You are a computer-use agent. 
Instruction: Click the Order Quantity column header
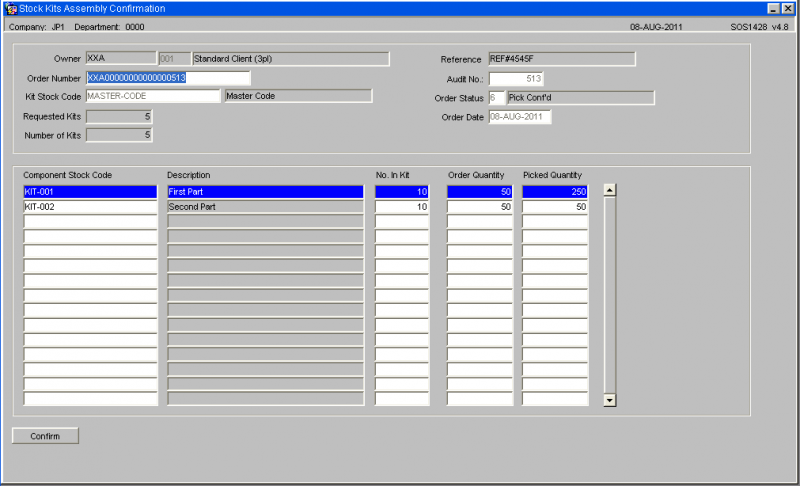coord(476,175)
